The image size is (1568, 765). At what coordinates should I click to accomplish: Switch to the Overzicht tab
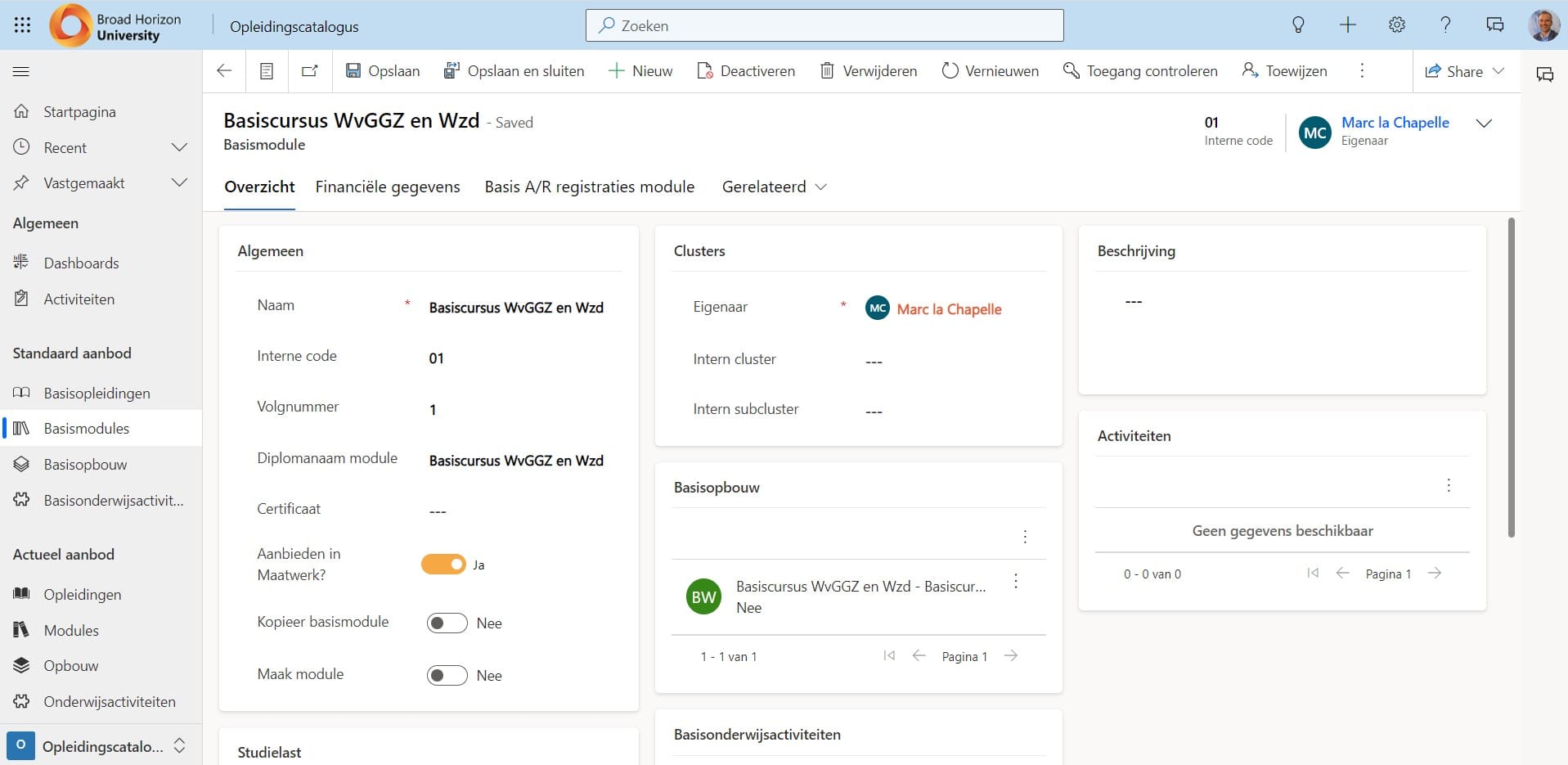(259, 187)
